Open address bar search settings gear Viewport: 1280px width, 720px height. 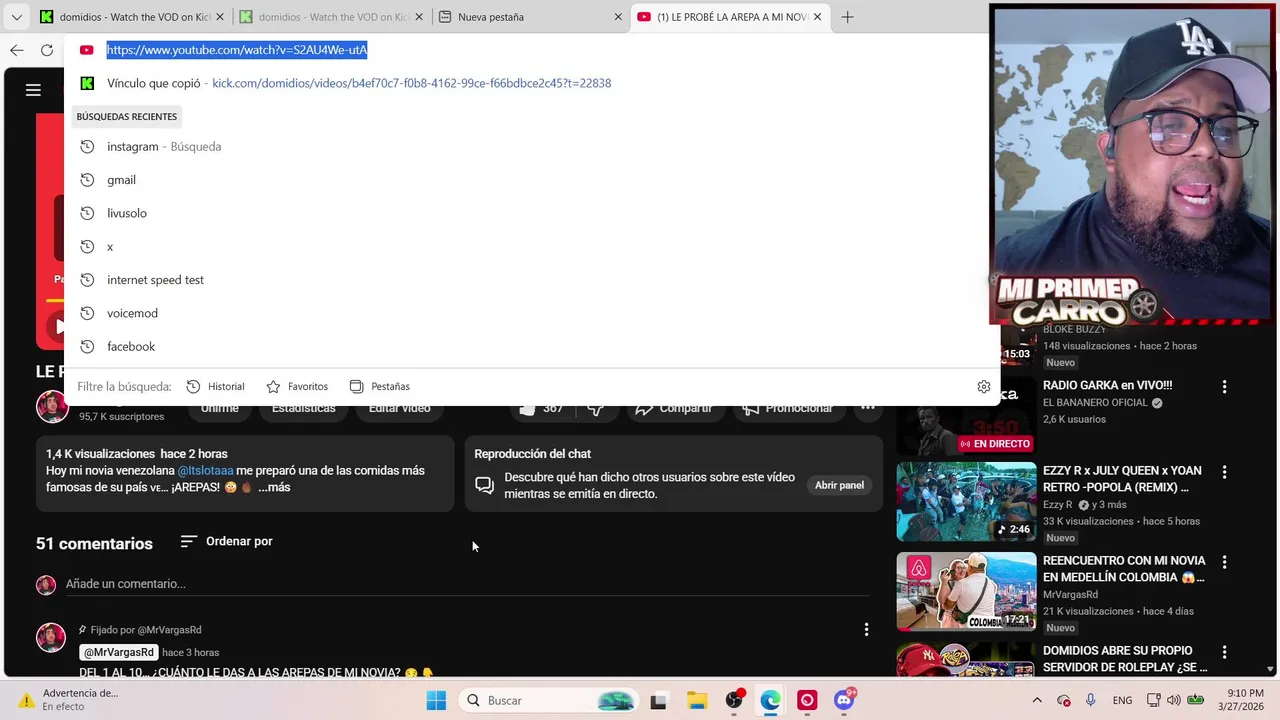pos(984,387)
